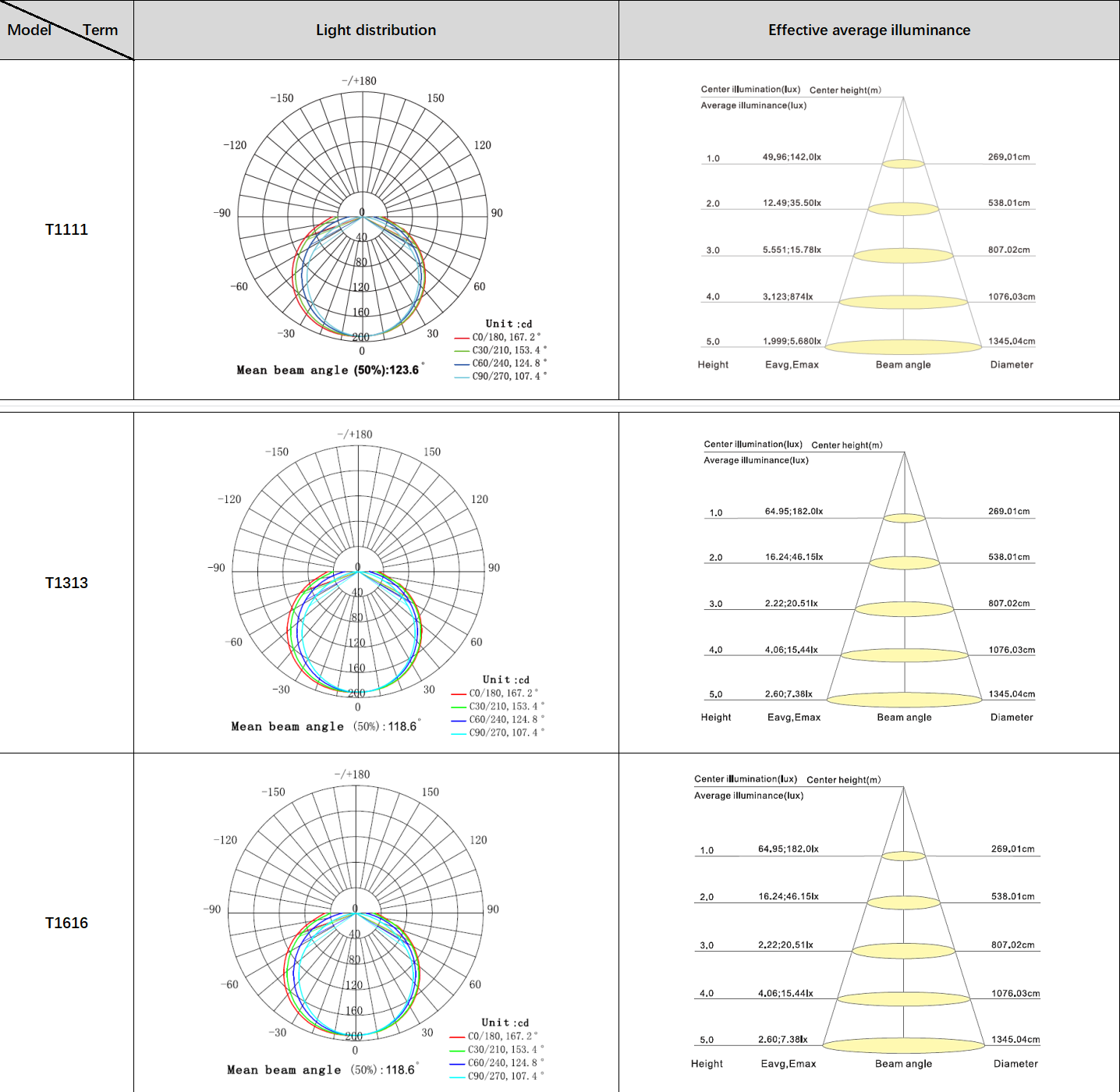Click T1616 value '64.95;182.0lx'
1120x1092 pixels.
[789, 849]
